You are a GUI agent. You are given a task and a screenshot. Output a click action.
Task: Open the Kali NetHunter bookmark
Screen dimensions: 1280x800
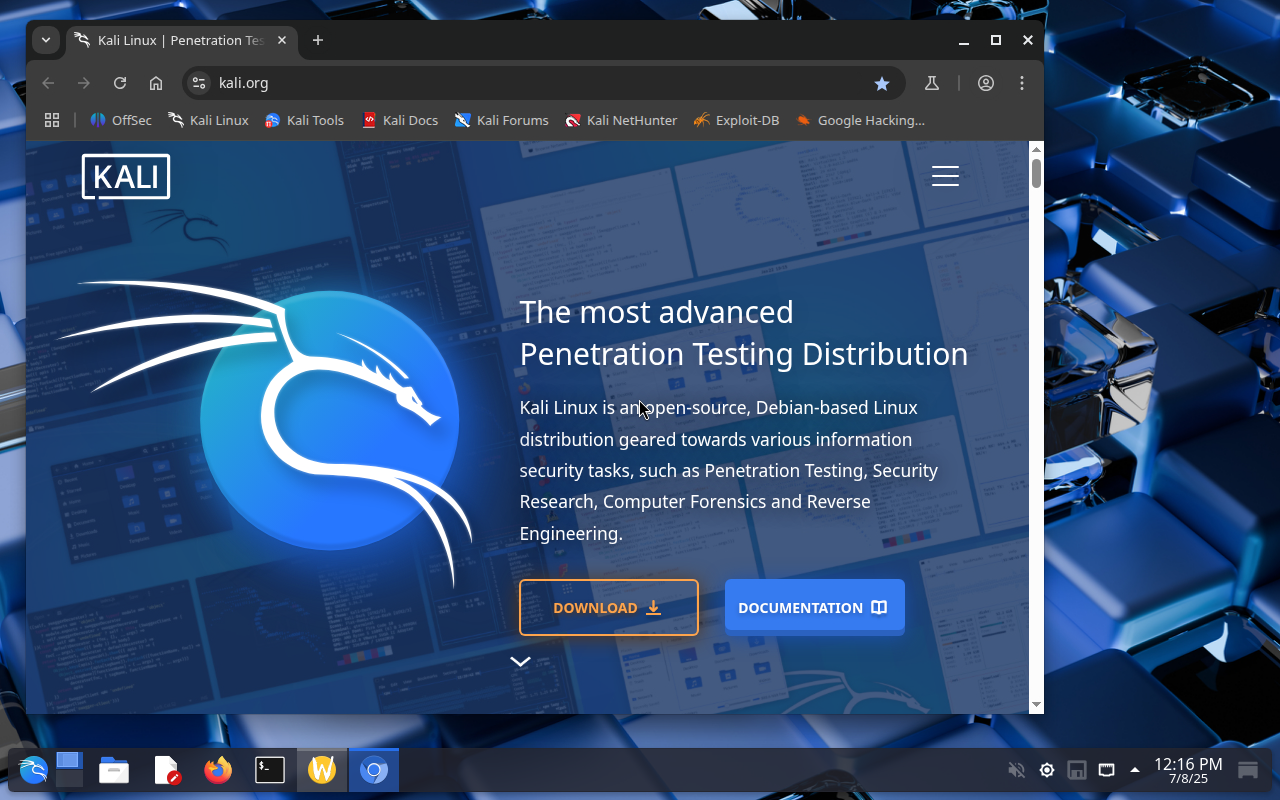(621, 120)
